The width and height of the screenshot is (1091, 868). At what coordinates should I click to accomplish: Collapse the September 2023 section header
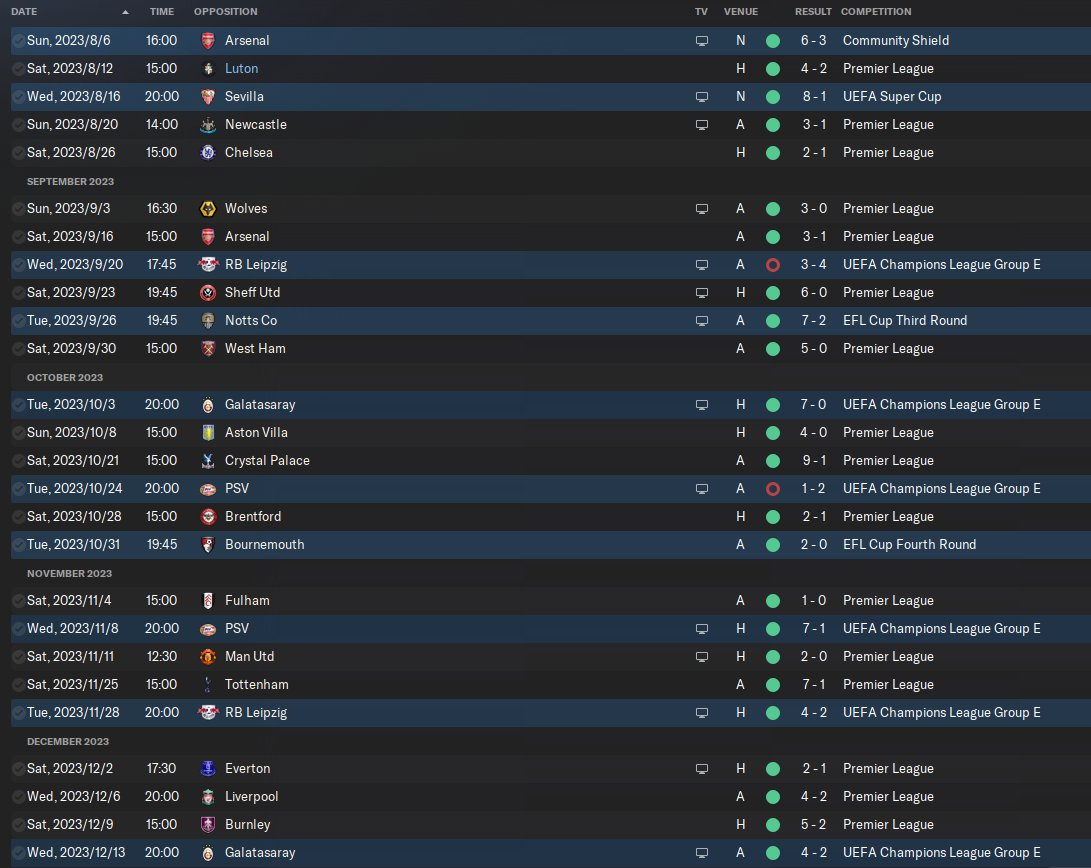click(70, 181)
